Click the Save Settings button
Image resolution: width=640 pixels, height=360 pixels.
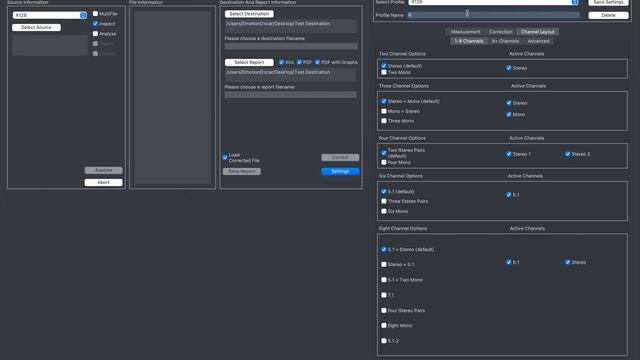pos(608,2)
